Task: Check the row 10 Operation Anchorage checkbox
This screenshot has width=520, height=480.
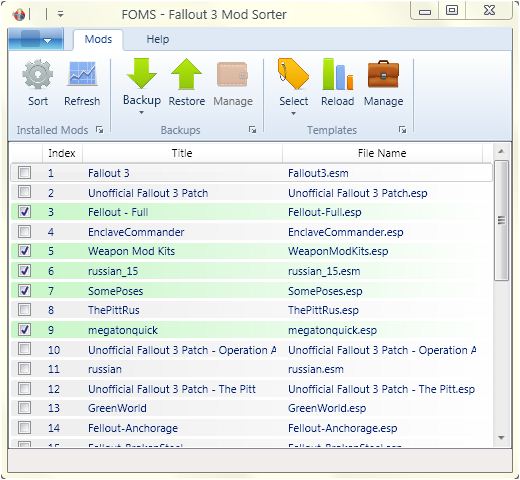Action: tap(24, 349)
